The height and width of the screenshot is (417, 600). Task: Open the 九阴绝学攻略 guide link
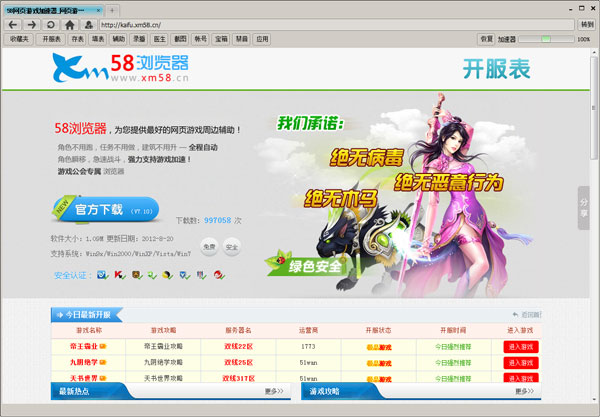[163, 362]
